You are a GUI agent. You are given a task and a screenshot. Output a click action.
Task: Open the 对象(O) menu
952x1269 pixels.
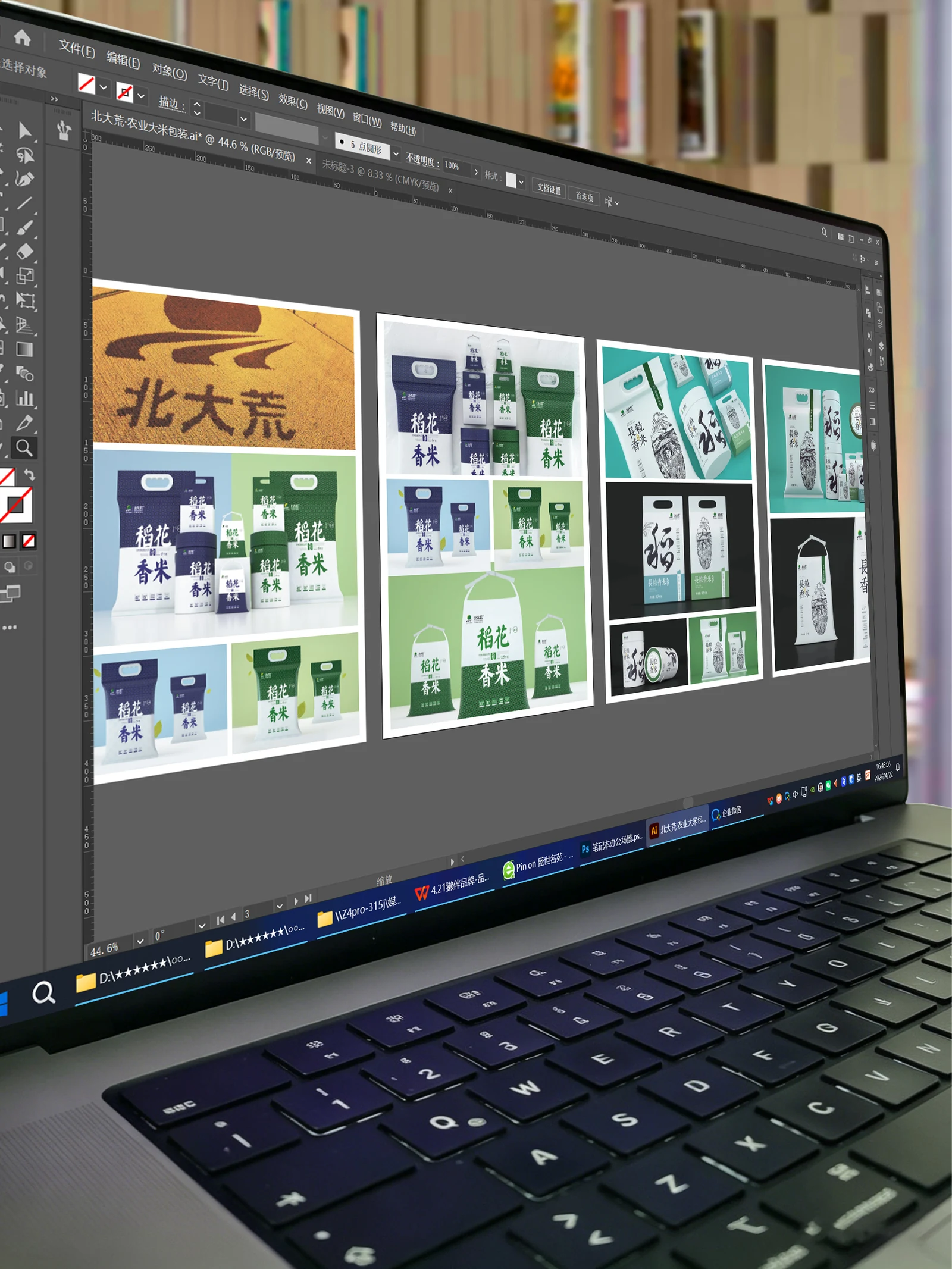pyautogui.click(x=170, y=71)
